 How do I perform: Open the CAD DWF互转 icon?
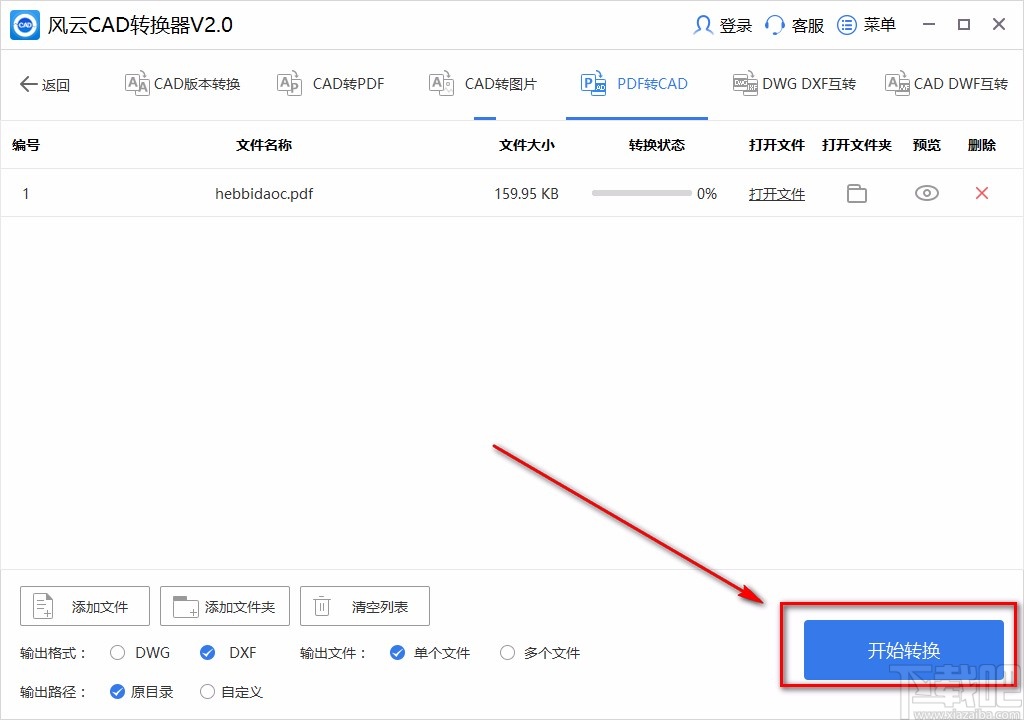tap(896, 84)
